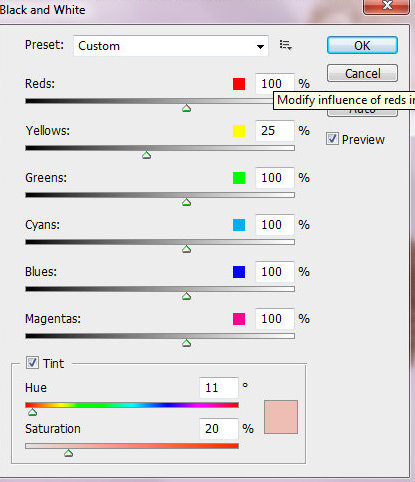Viewport: 415px width, 482px height.
Task: Click the Saturation slider handle
Action: pyautogui.click(x=69, y=453)
